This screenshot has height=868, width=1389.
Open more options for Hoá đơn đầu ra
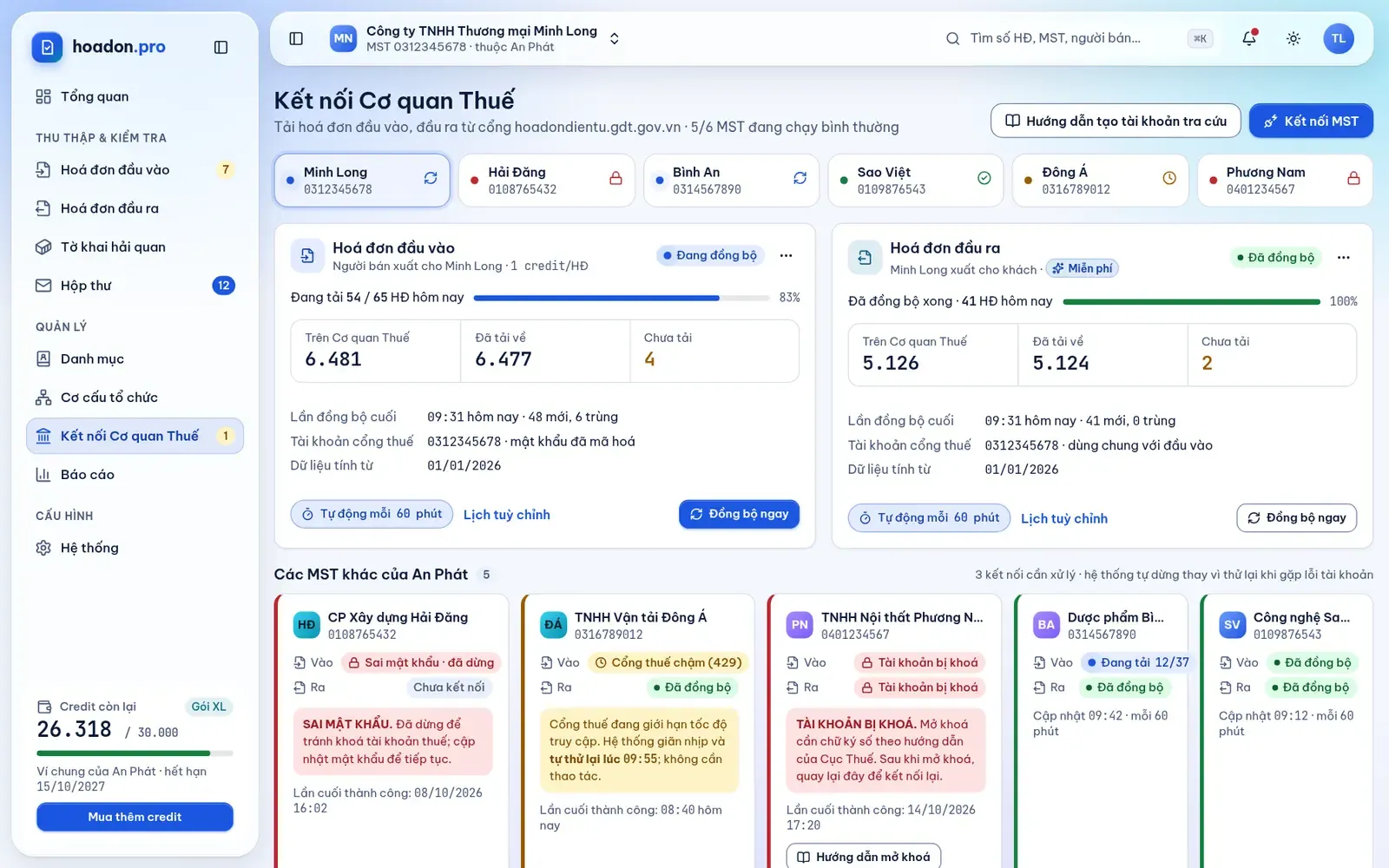click(1344, 257)
